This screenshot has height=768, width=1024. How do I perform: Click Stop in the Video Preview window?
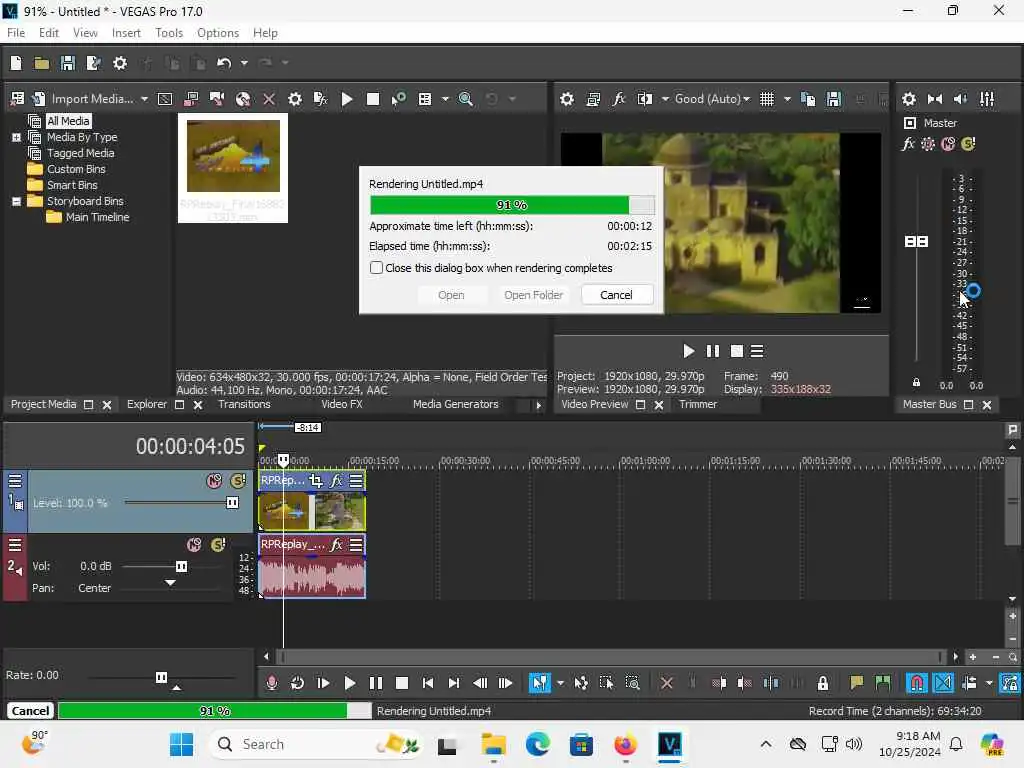click(736, 351)
